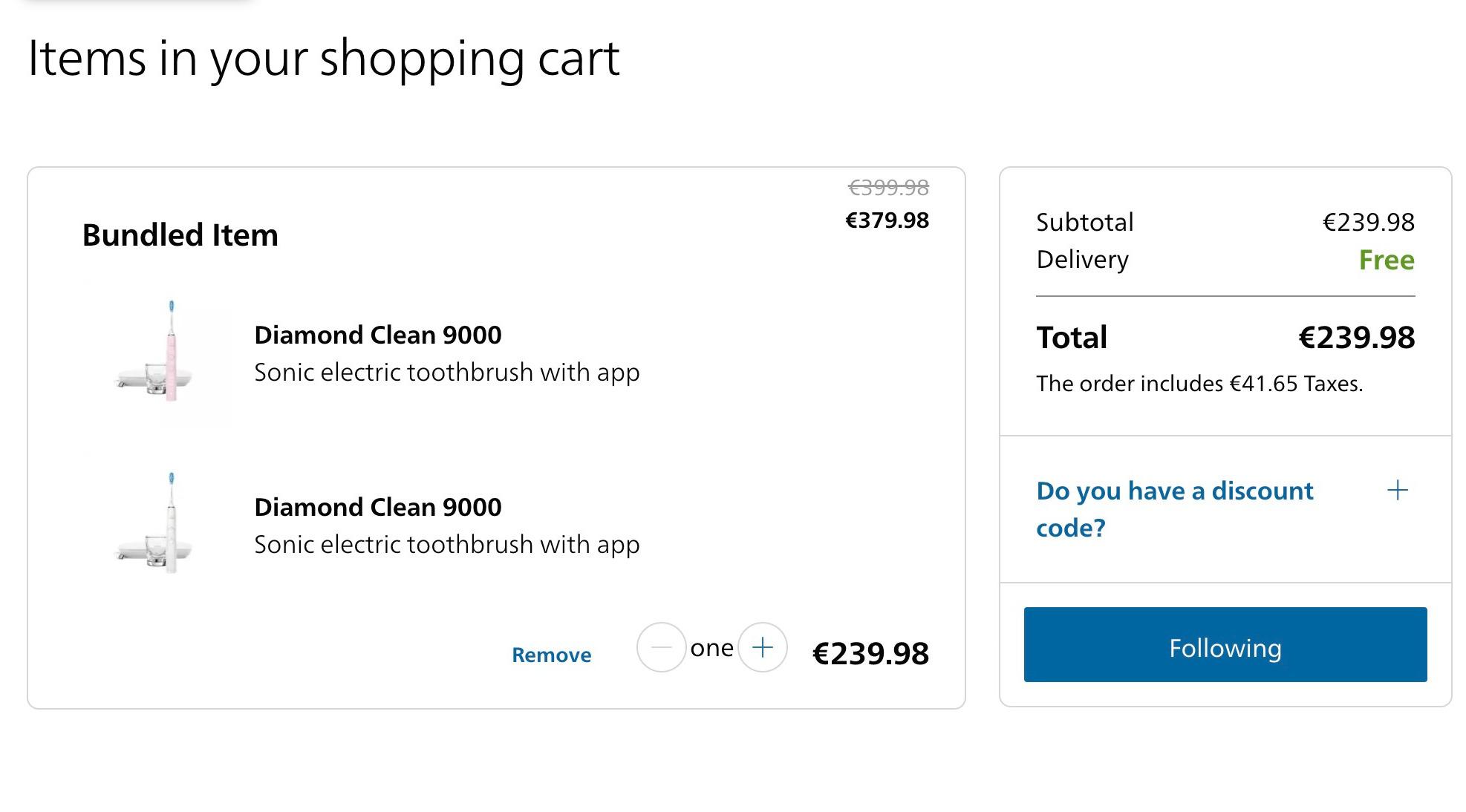Image resolution: width=1466 pixels, height=812 pixels.
Task: Click the Following checkout button
Action: [x=1225, y=644]
